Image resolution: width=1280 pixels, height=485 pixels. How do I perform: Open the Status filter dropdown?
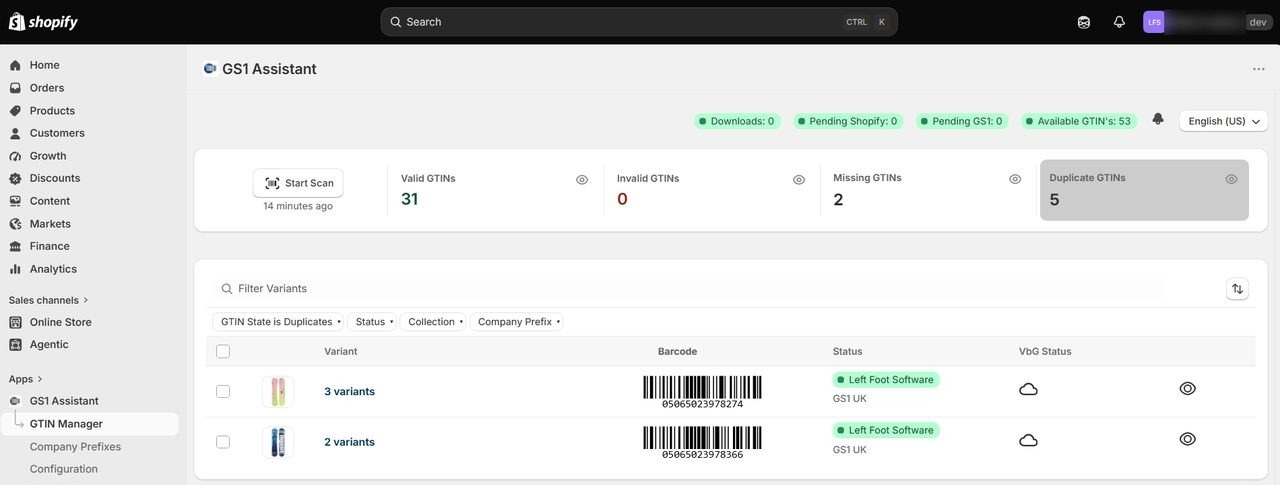point(372,322)
